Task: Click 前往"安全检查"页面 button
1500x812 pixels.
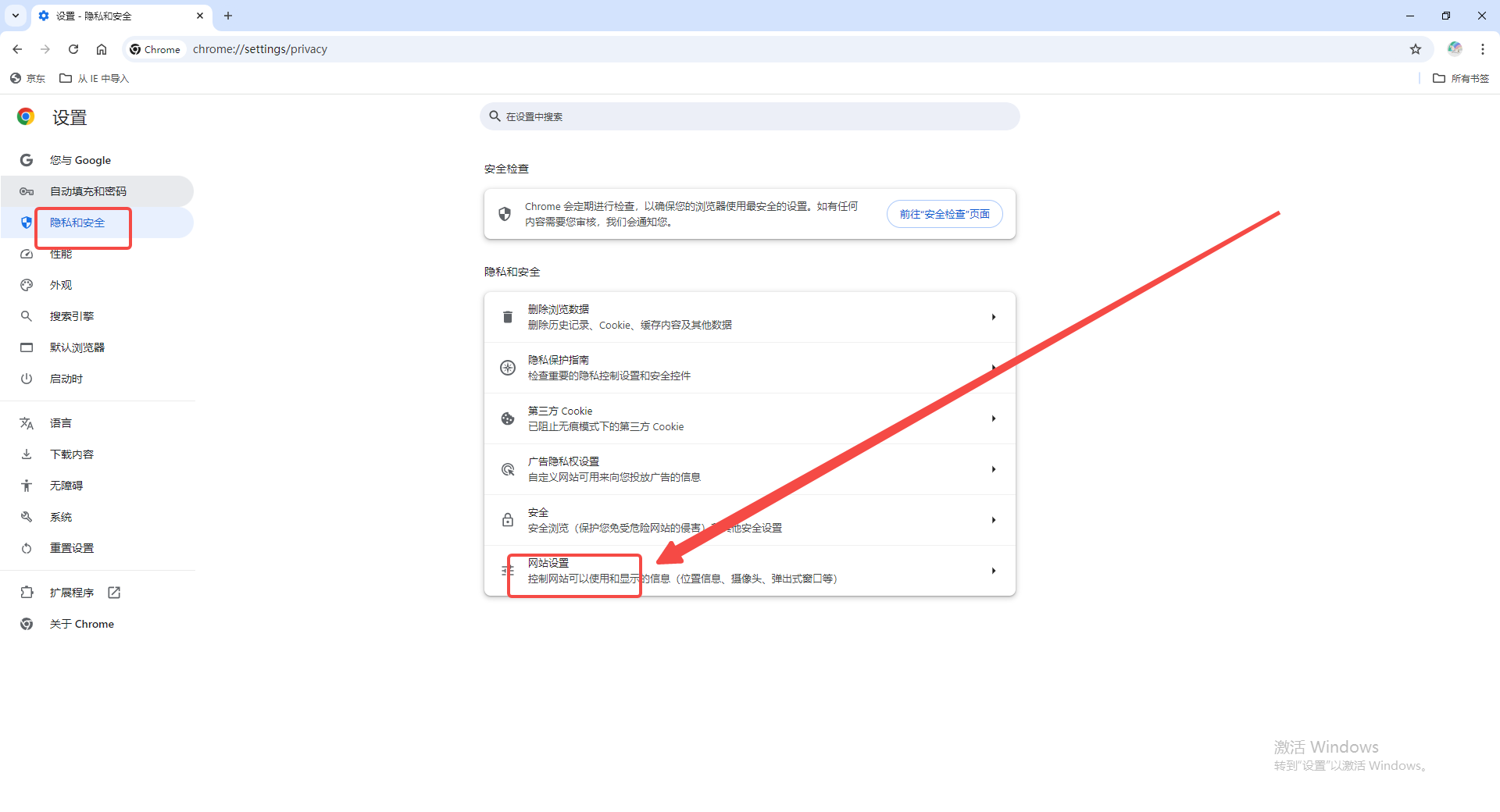Action: point(945,214)
